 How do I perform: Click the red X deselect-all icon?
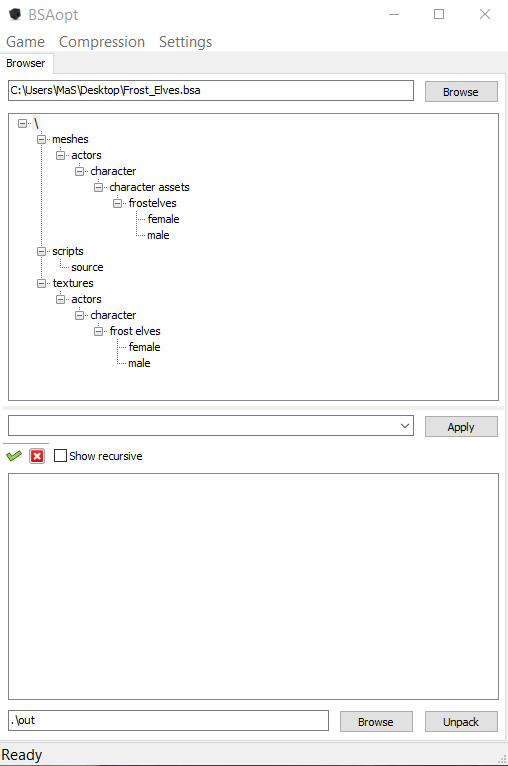click(37, 456)
